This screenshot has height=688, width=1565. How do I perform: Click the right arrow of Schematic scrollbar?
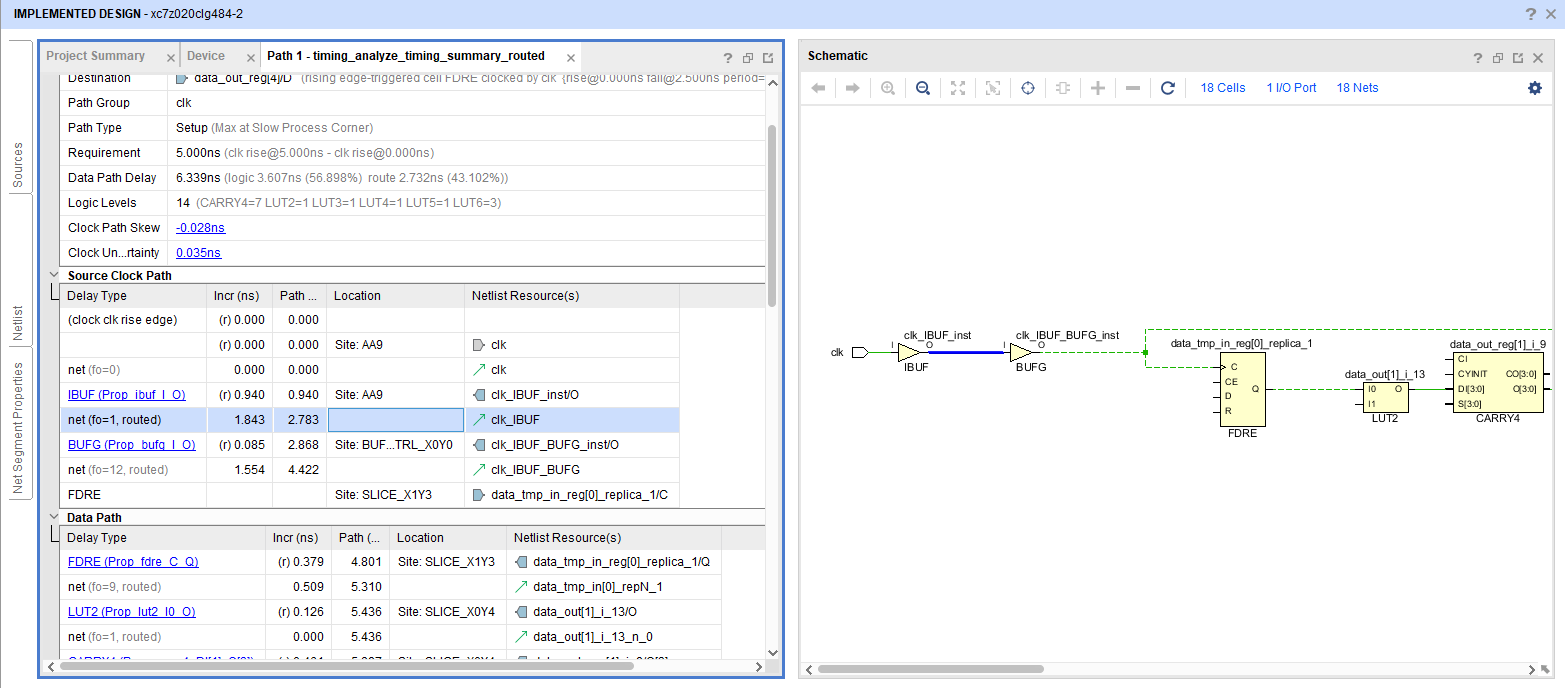point(1533,669)
